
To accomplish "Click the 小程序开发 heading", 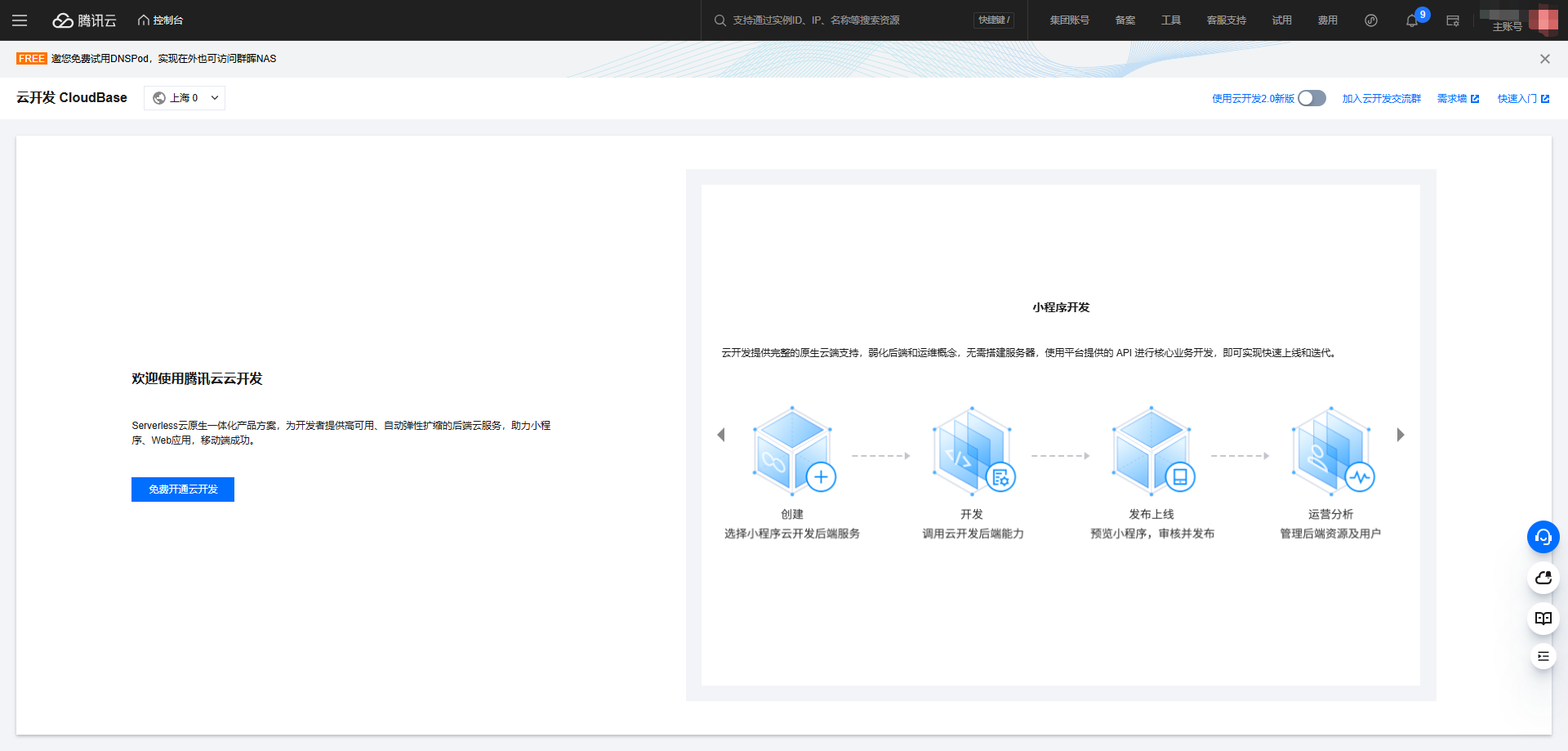I will [1061, 307].
